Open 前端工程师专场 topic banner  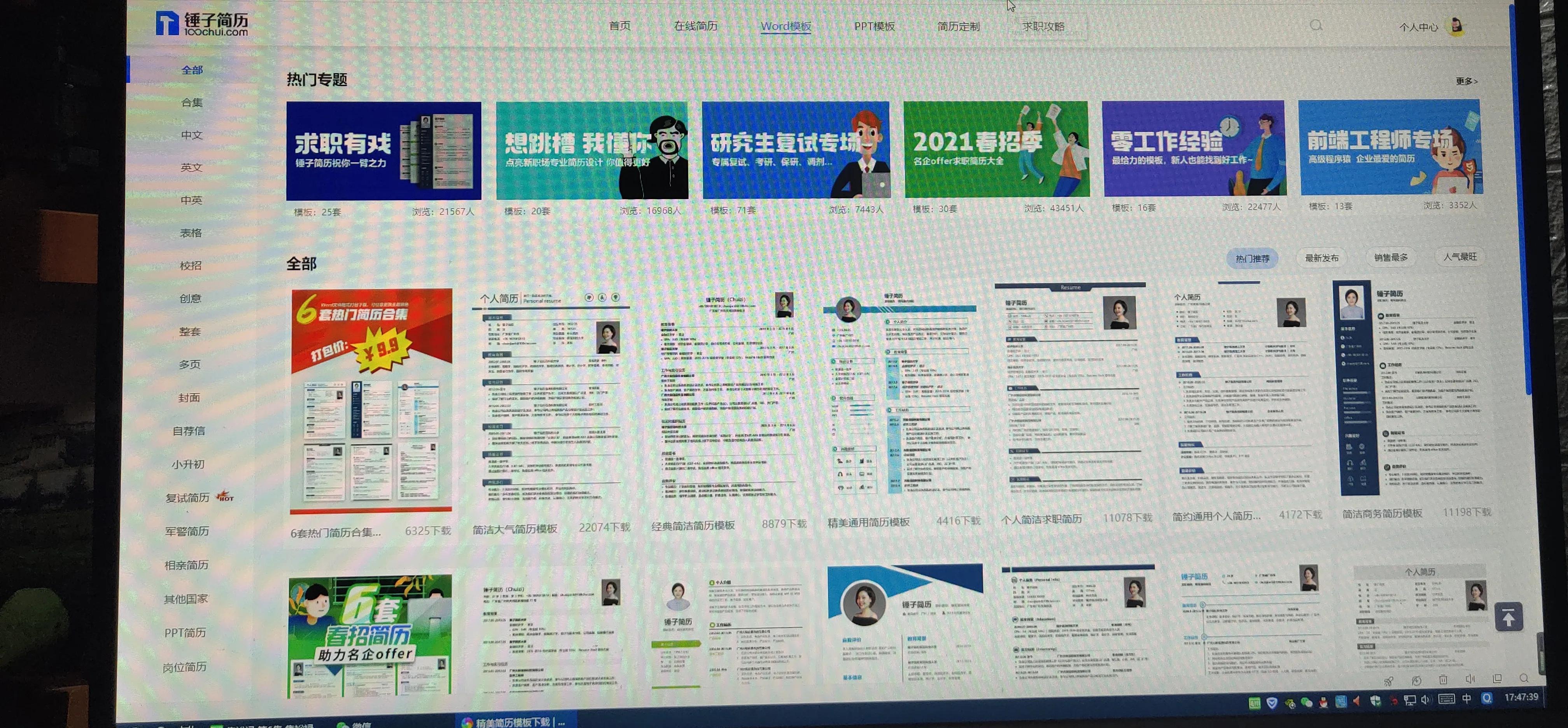tap(1390, 147)
